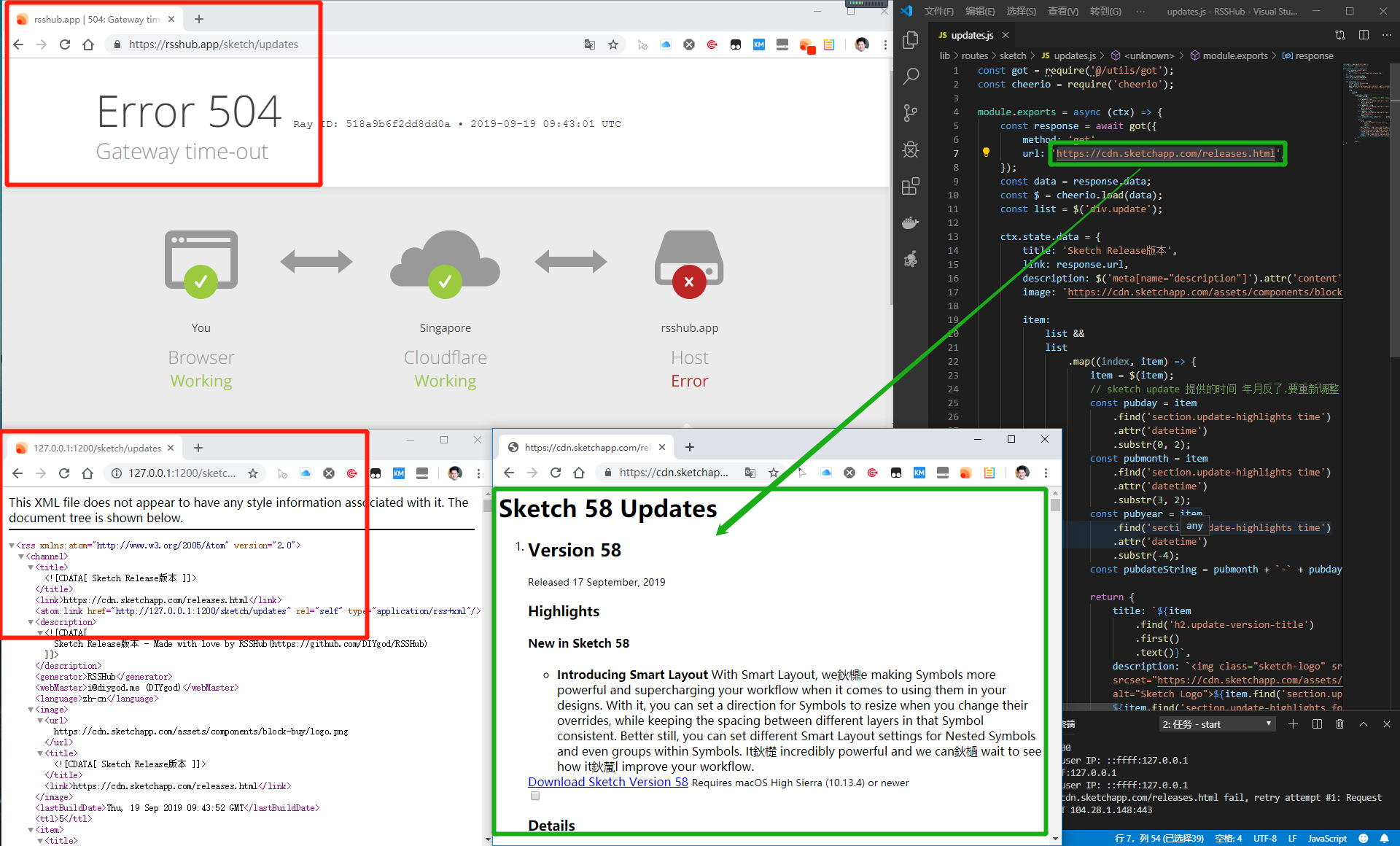Click the sketchapp window vertical scrollbar thumb
The height and width of the screenshot is (846, 1400).
(x=1054, y=505)
